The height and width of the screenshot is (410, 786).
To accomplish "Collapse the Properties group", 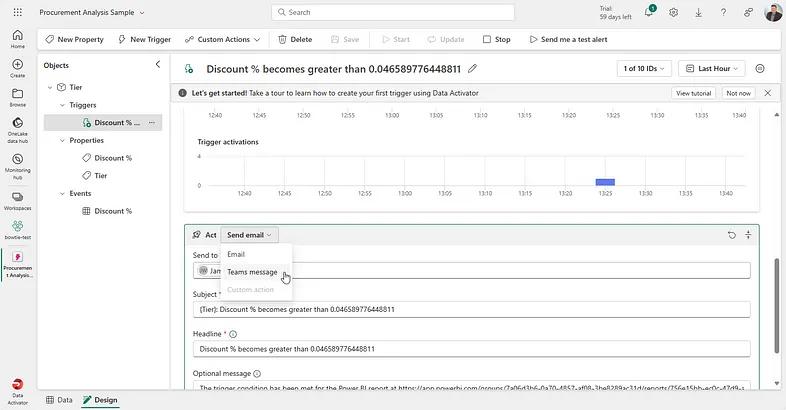I will 62,141.
